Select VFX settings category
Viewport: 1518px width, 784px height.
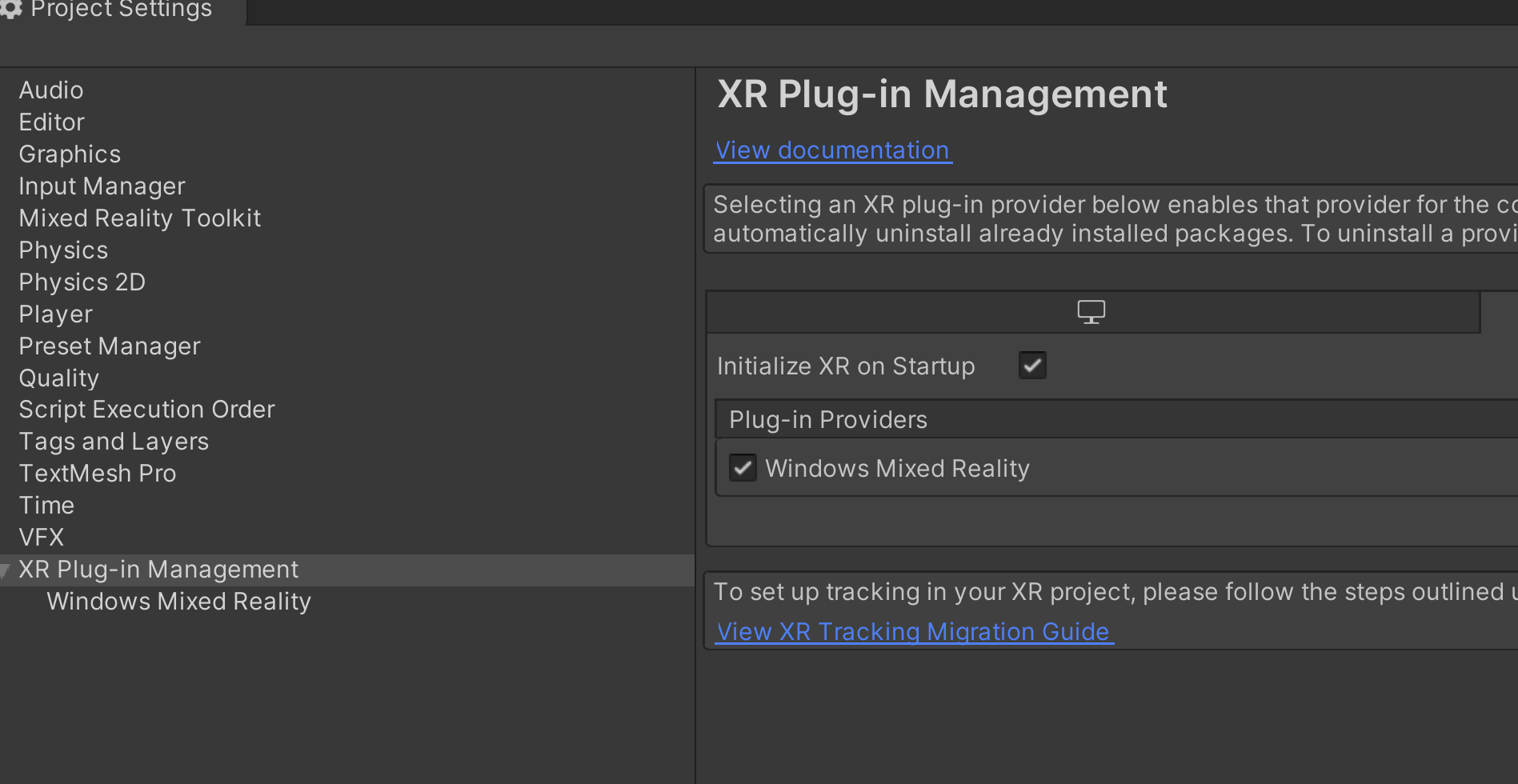coord(42,538)
